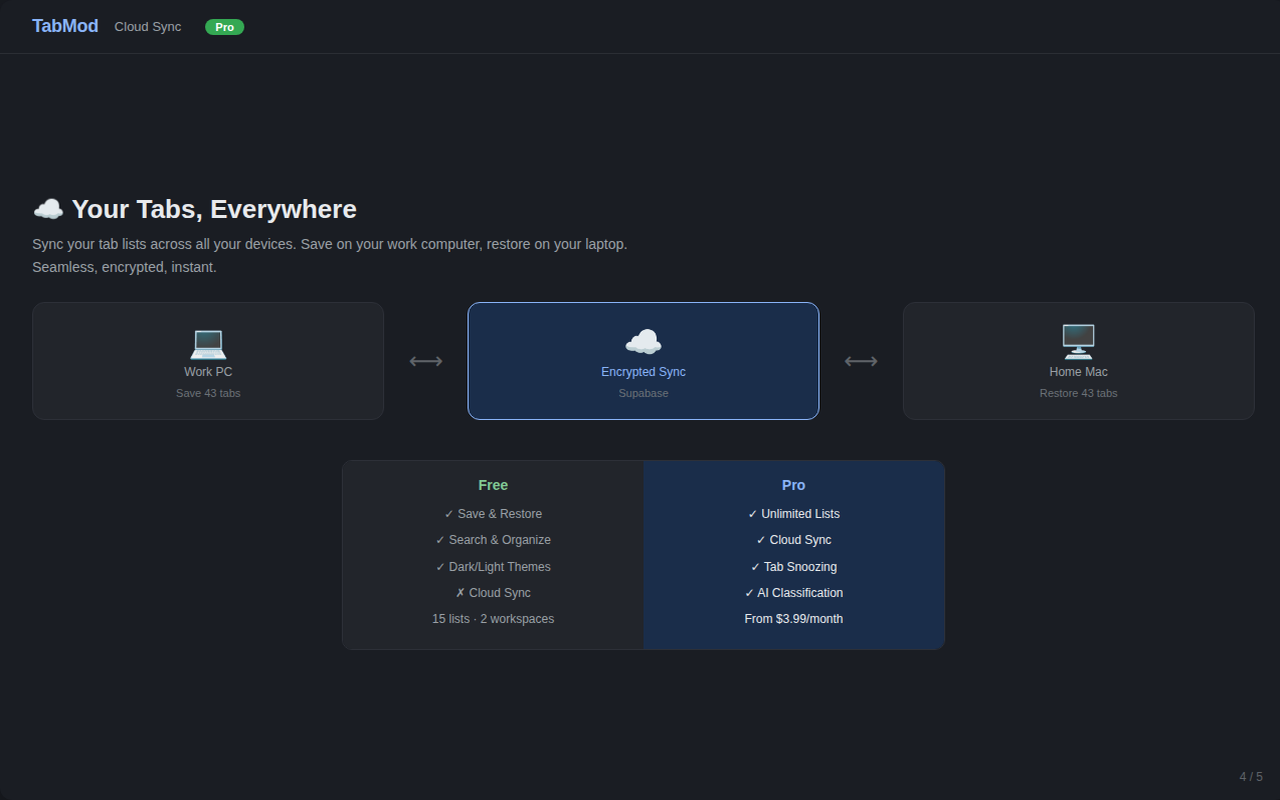This screenshot has width=1280, height=800.
Task: Click the Encrypted Sync cloud icon
Action: click(x=643, y=342)
